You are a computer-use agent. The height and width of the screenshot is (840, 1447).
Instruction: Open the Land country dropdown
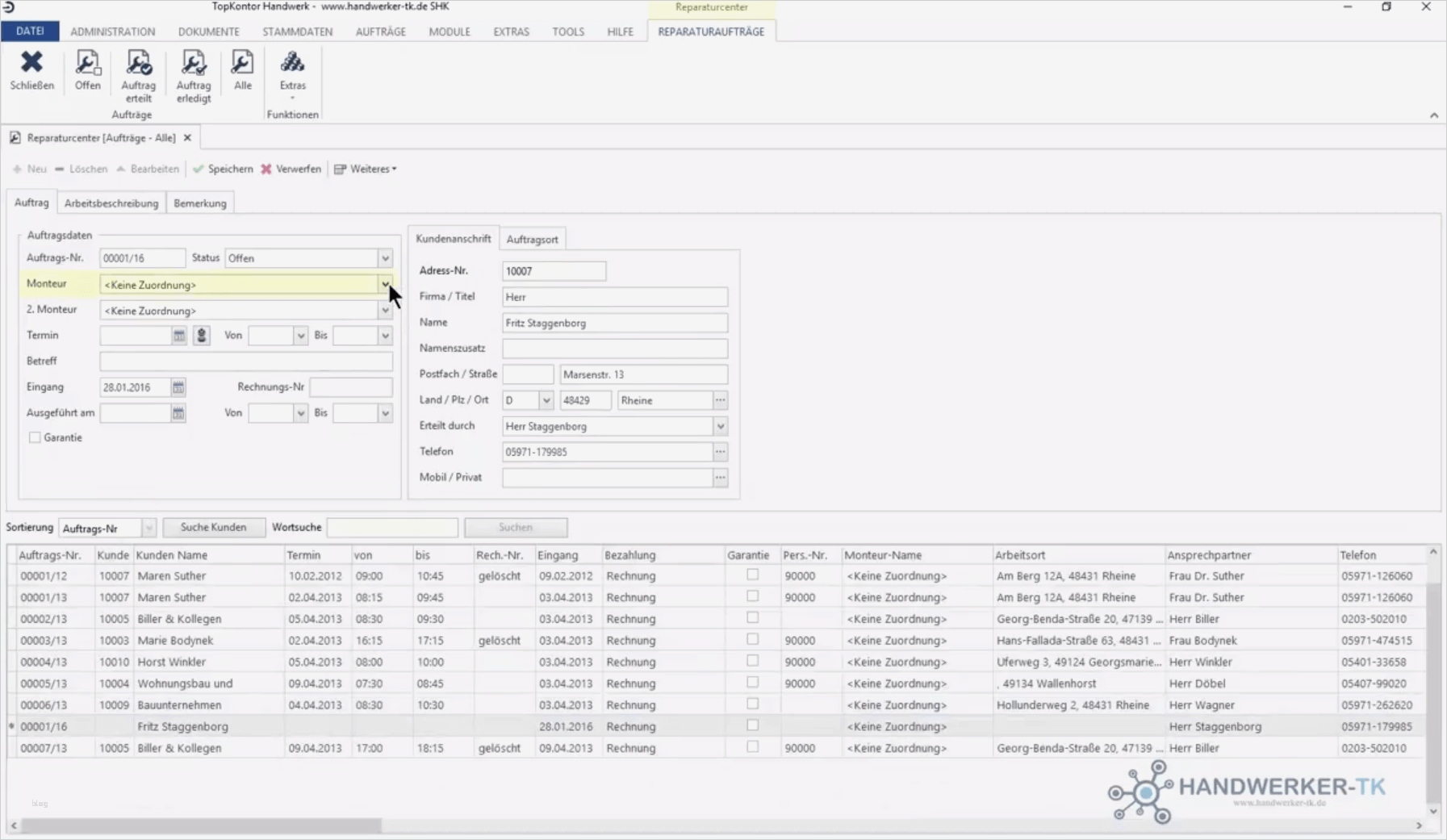546,400
